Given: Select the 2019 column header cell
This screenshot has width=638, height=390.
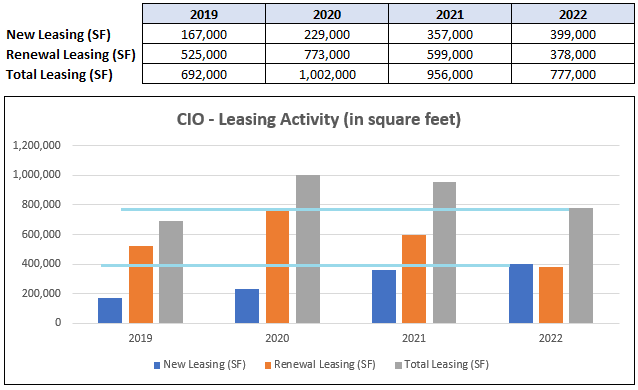Looking at the screenshot, I should 204,14.
